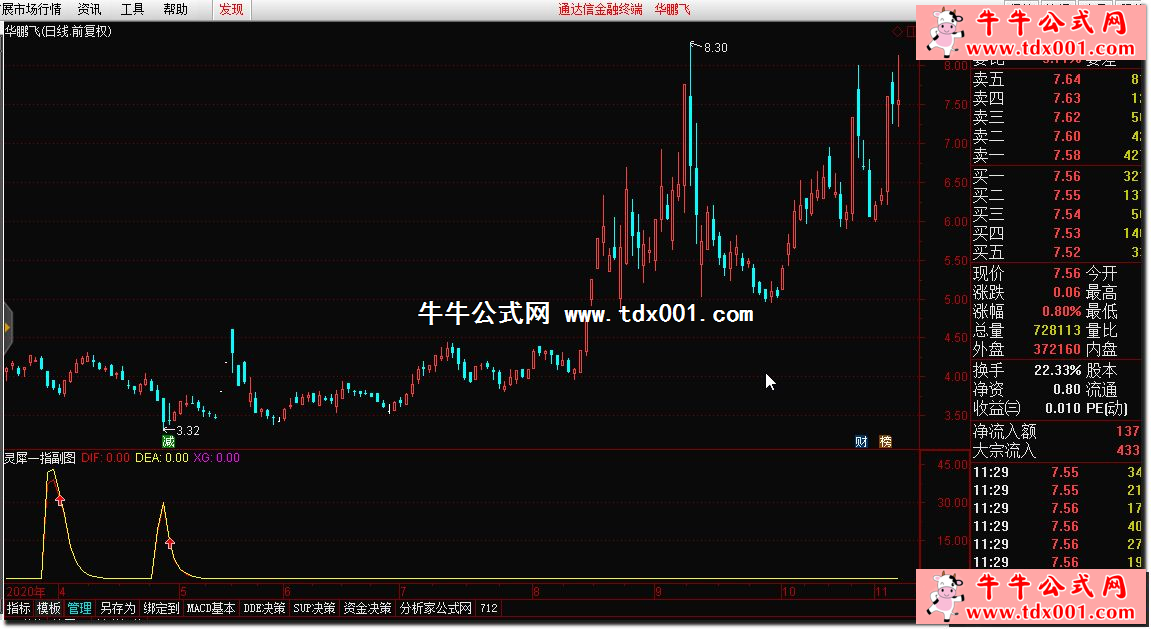Click the 买一 7.56 order row

pyautogui.click(x=1057, y=176)
